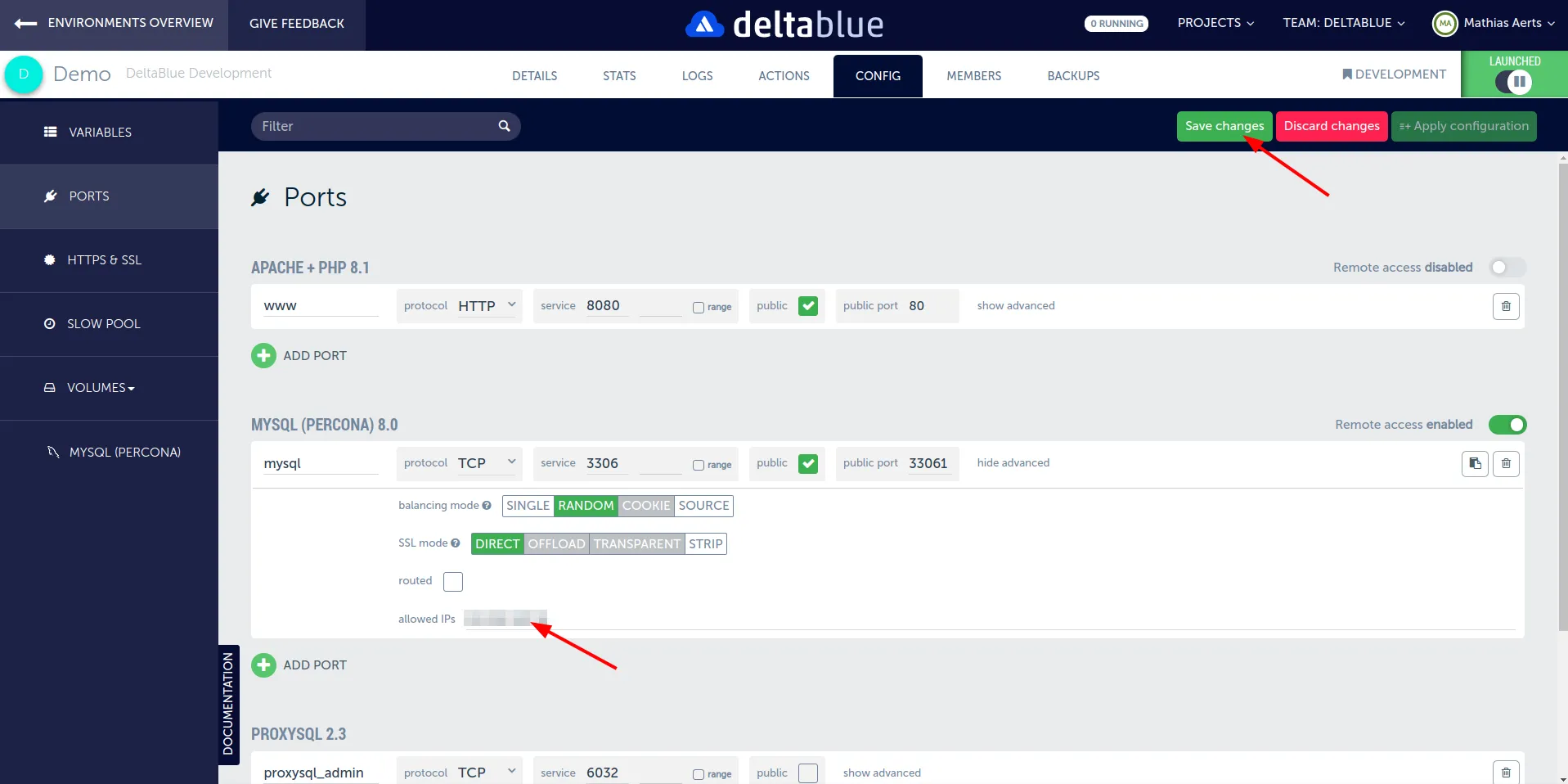Switch to the BACKUPS tab

1072,75
